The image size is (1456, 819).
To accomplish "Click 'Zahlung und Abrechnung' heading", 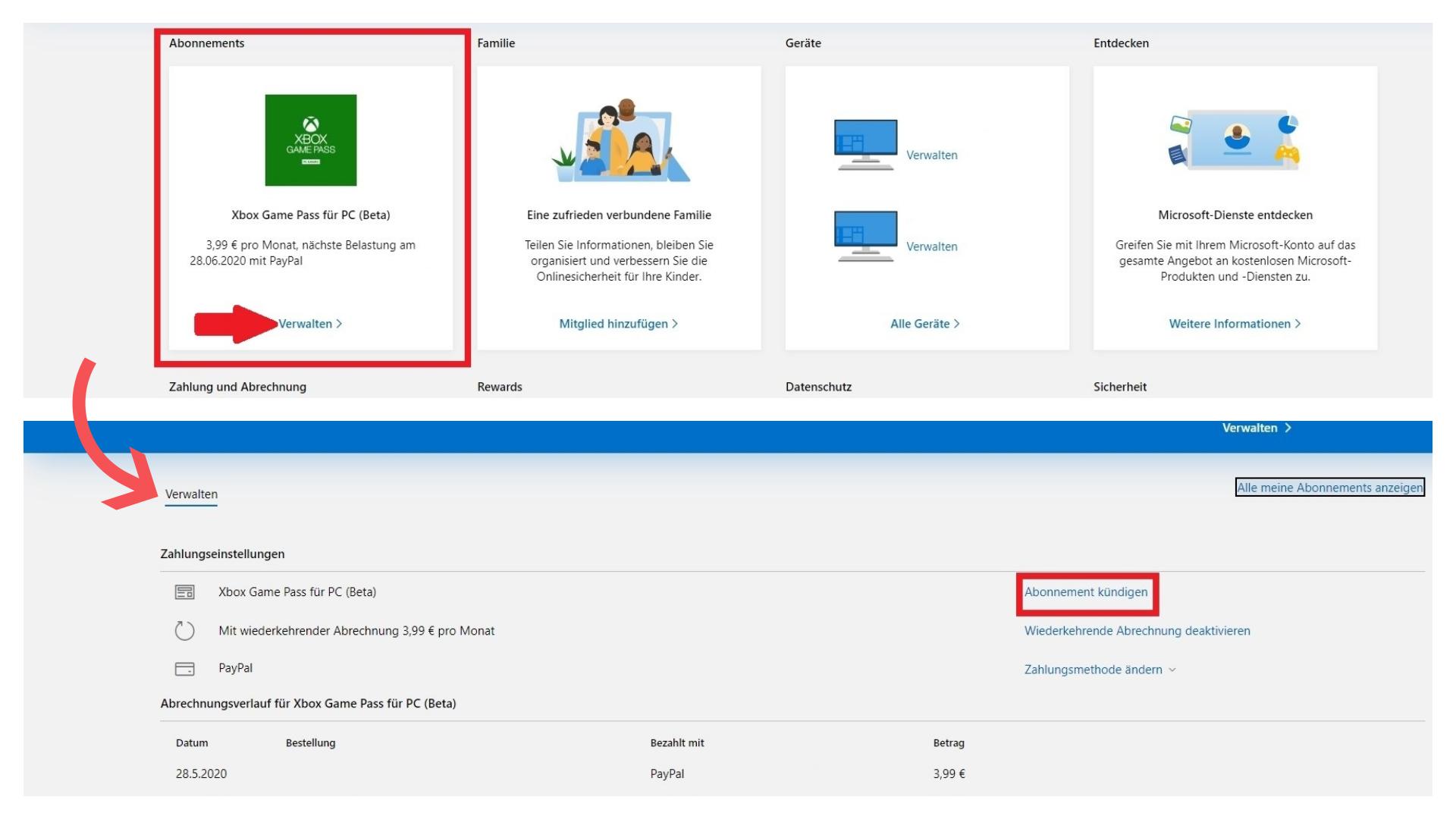I will pyautogui.click(x=237, y=387).
